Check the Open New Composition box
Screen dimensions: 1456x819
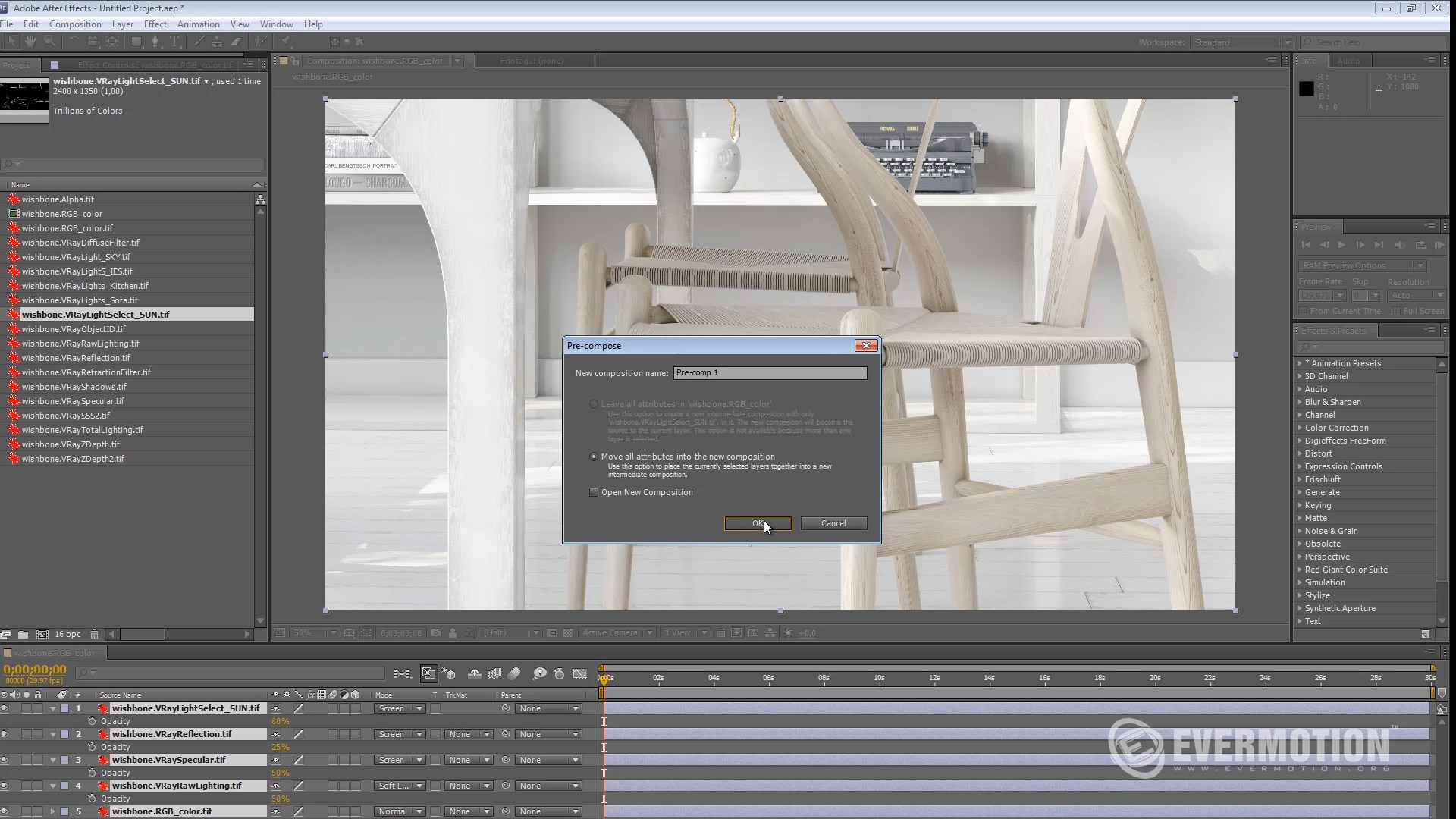click(x=594, y=492)
